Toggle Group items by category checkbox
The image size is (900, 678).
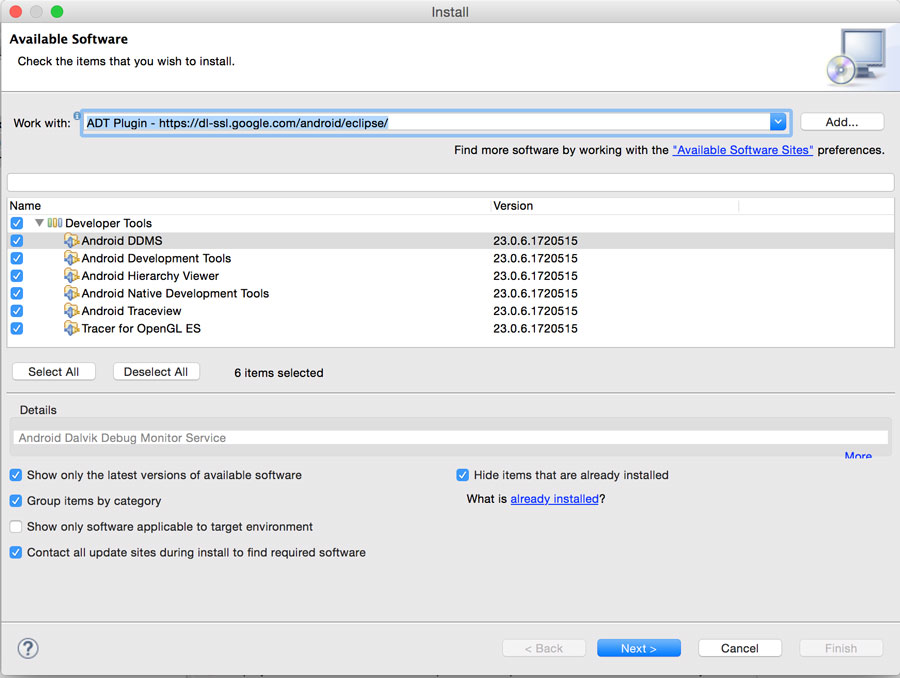pyautogui.click(x=16, y=501)
